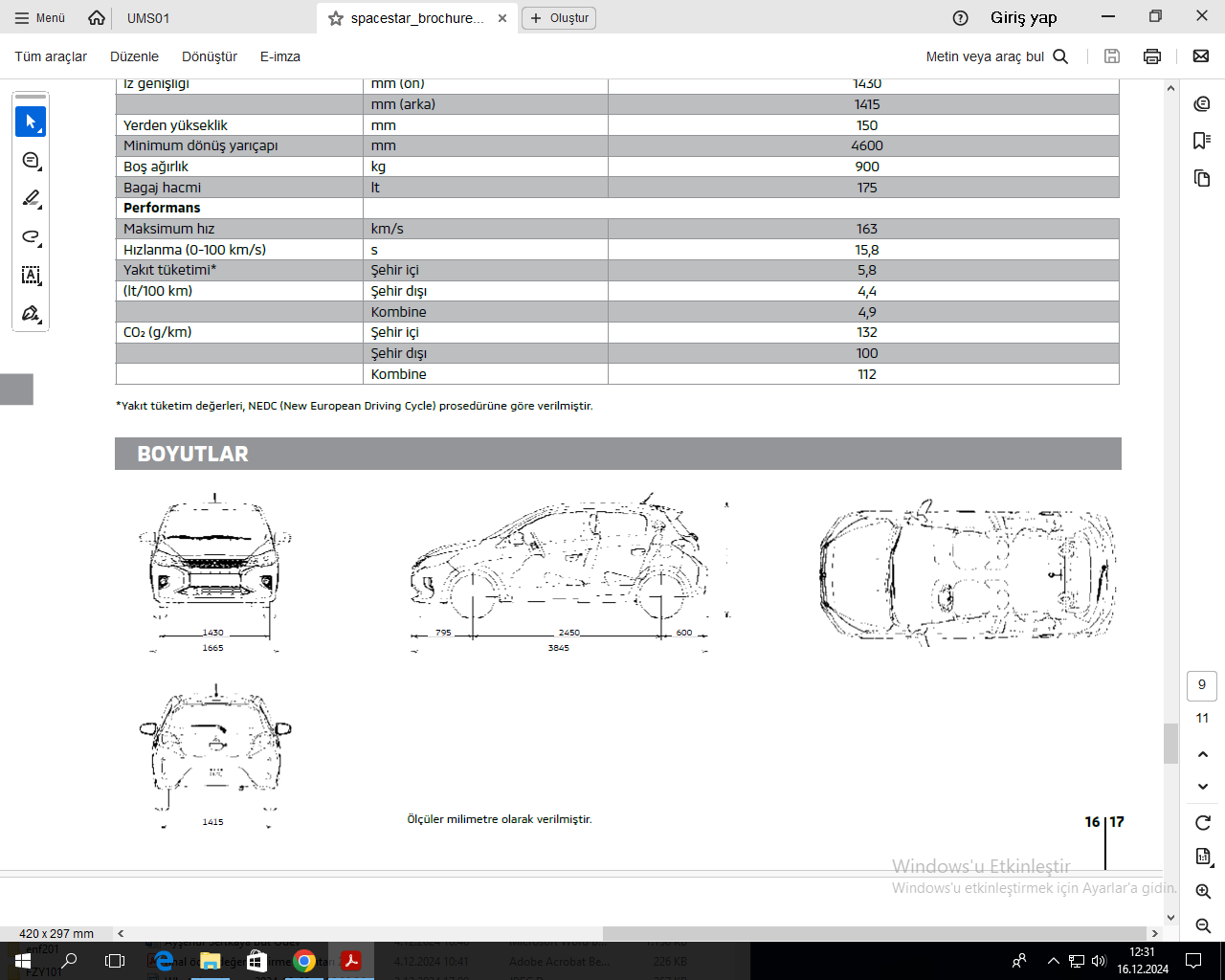Image resolution: width=1225 pixels, height=980 pixels.
Task: Share document by email envelope icon
Action: pos(1201,56)
